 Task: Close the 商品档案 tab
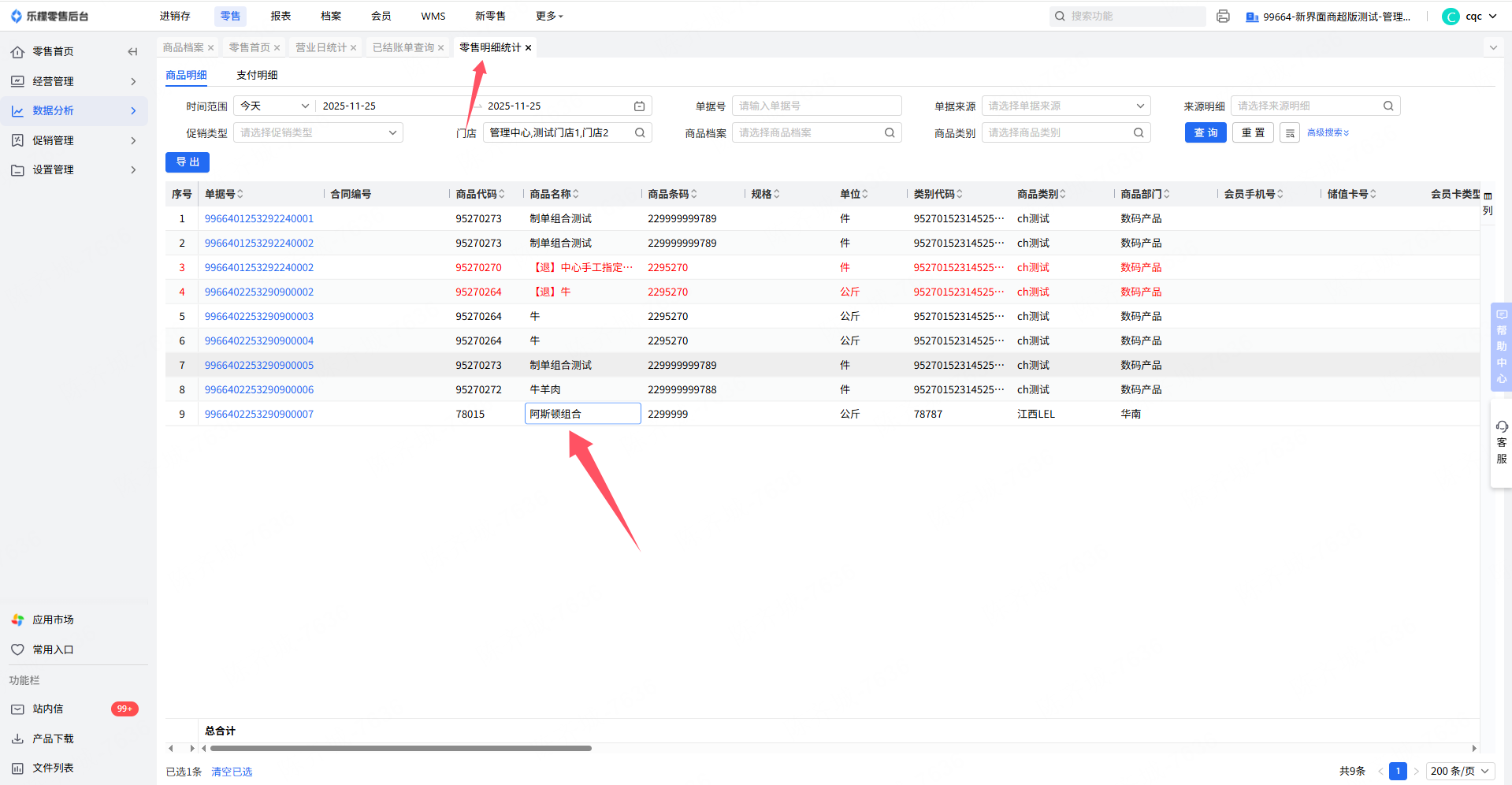point(211,48)
